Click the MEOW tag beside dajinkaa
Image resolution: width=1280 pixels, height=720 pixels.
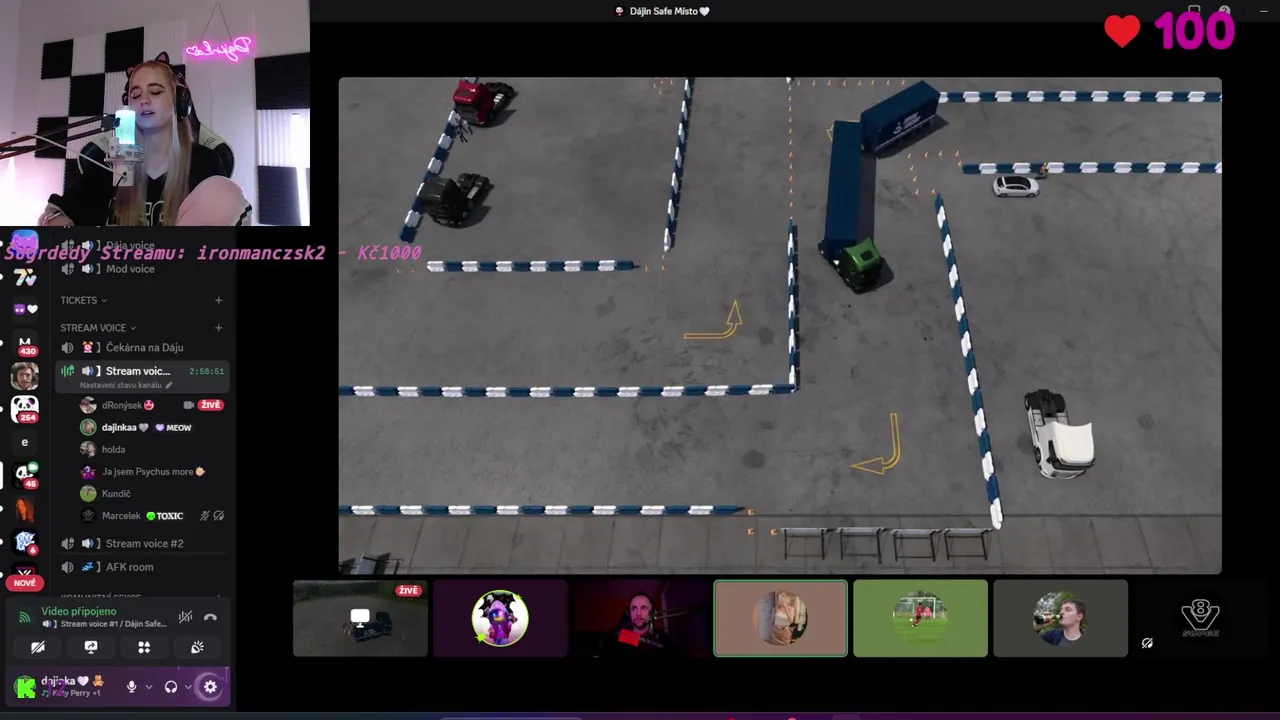tap(173, 427)
